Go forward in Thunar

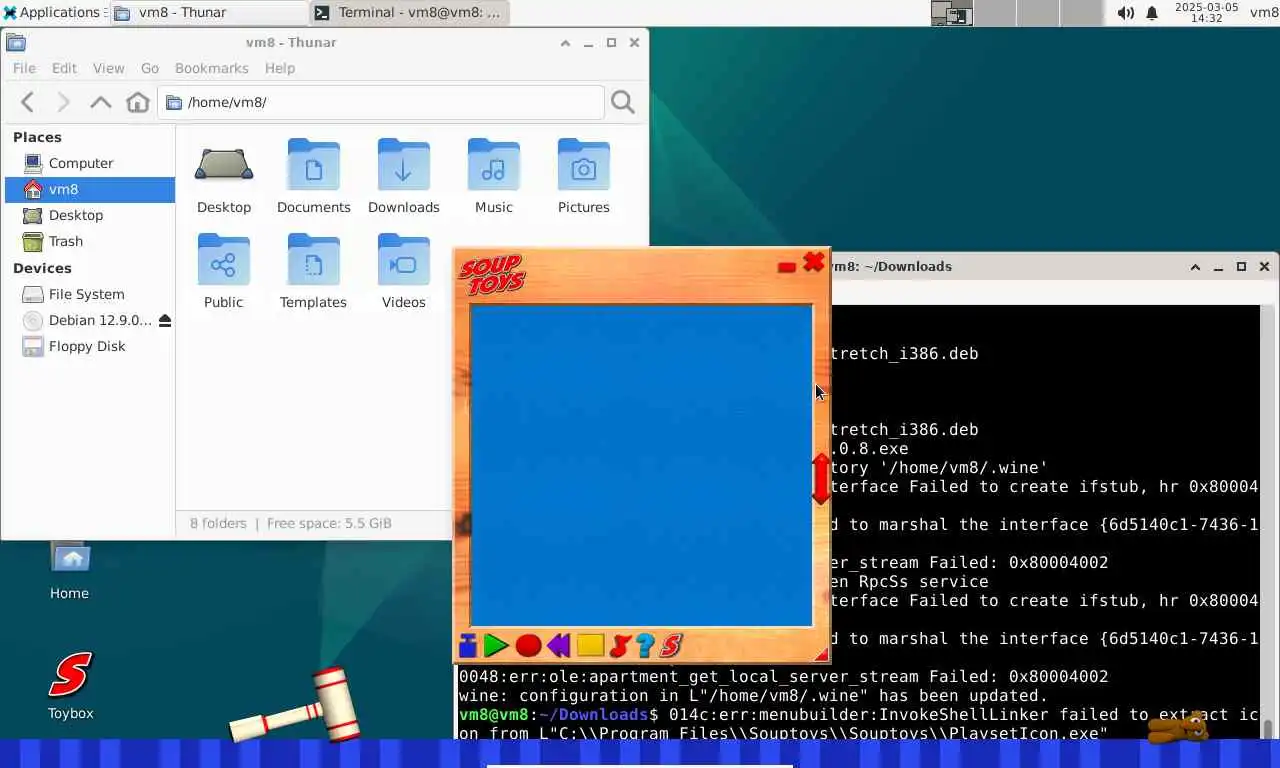click(63, 102)
